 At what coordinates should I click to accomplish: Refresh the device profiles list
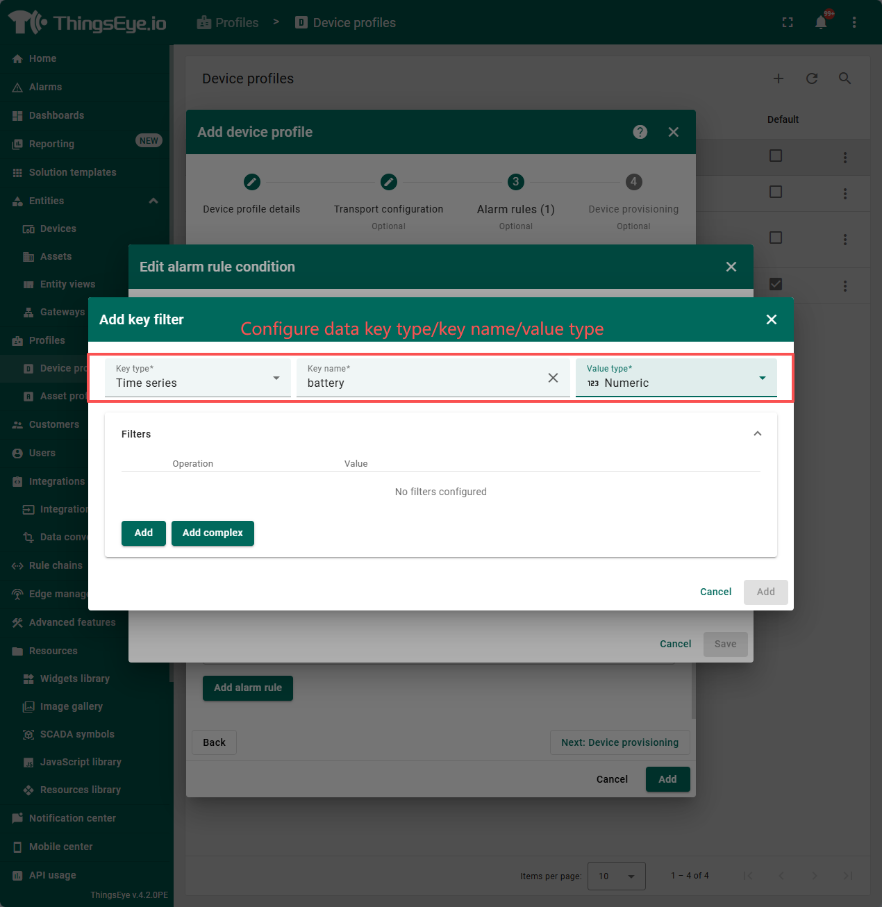[812, 79]
